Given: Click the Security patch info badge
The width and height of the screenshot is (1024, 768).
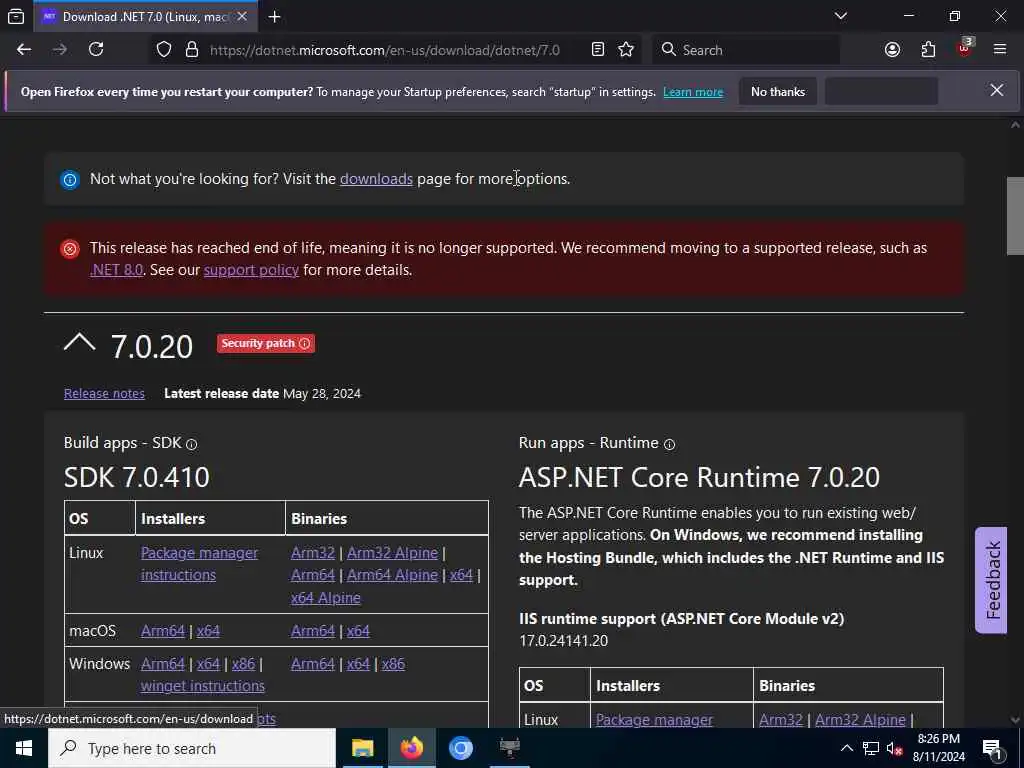Looking at the screenshot, I should [x=266, y=344].
